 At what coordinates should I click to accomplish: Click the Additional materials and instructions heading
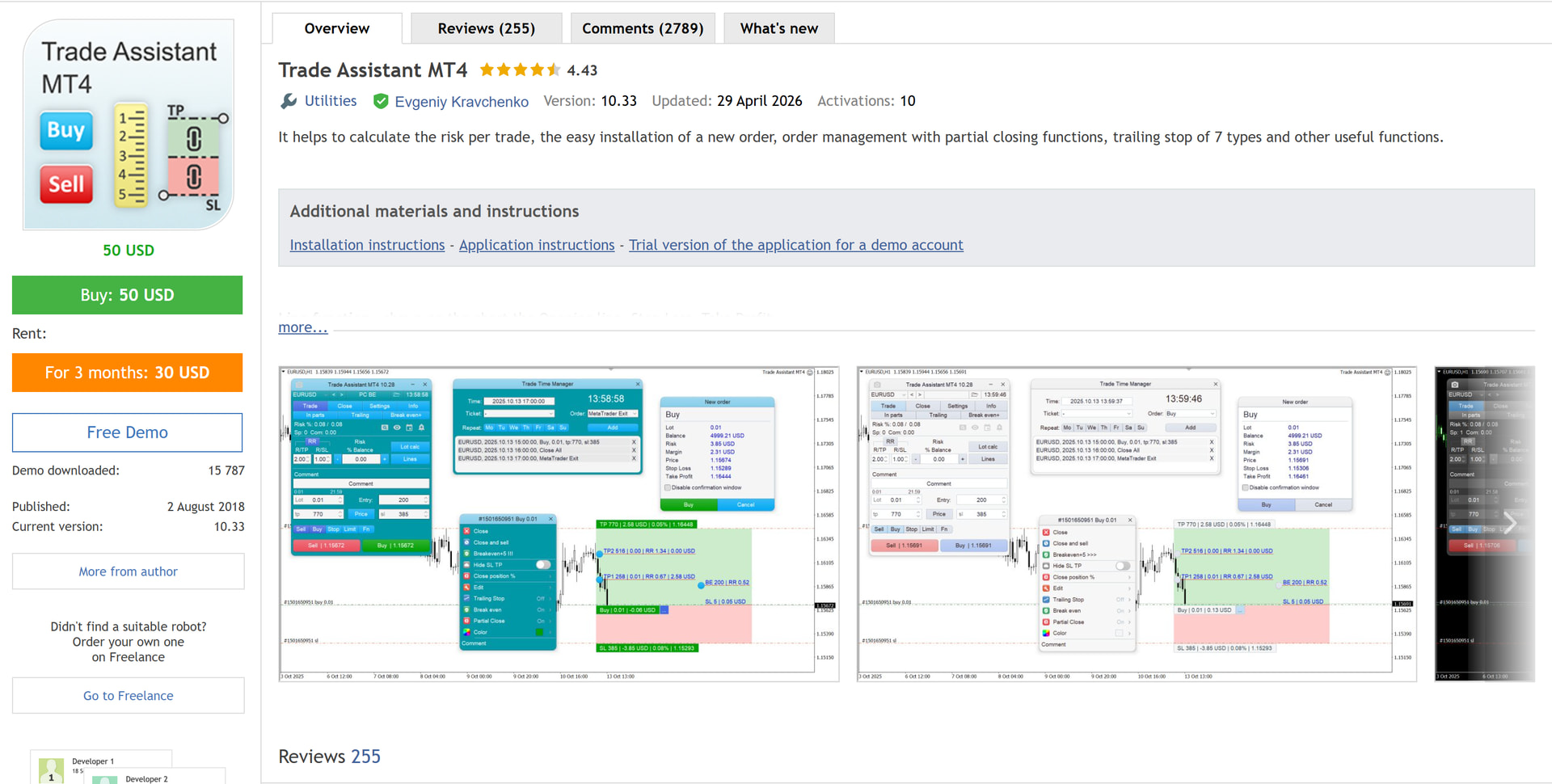click(x=435, y=211)
